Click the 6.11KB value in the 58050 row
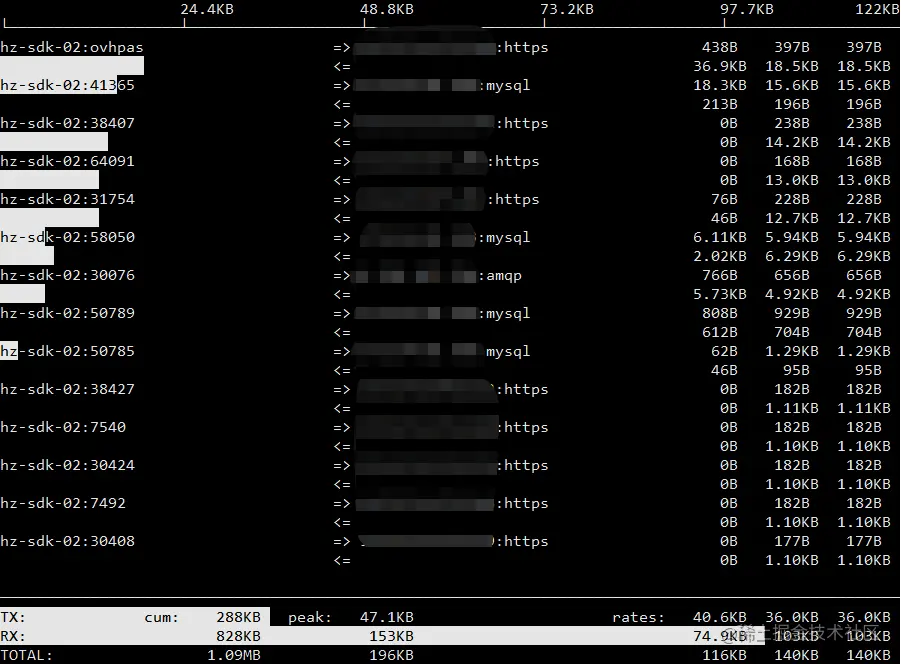Viewport: 901px width, 664px height. pyautogui.click(x=719, y=237)
